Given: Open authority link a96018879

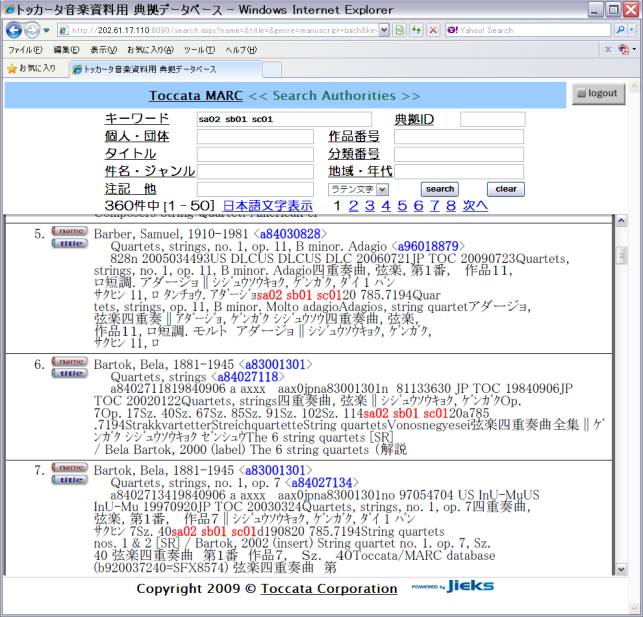Looking at the screenshot, I should 428,246.
